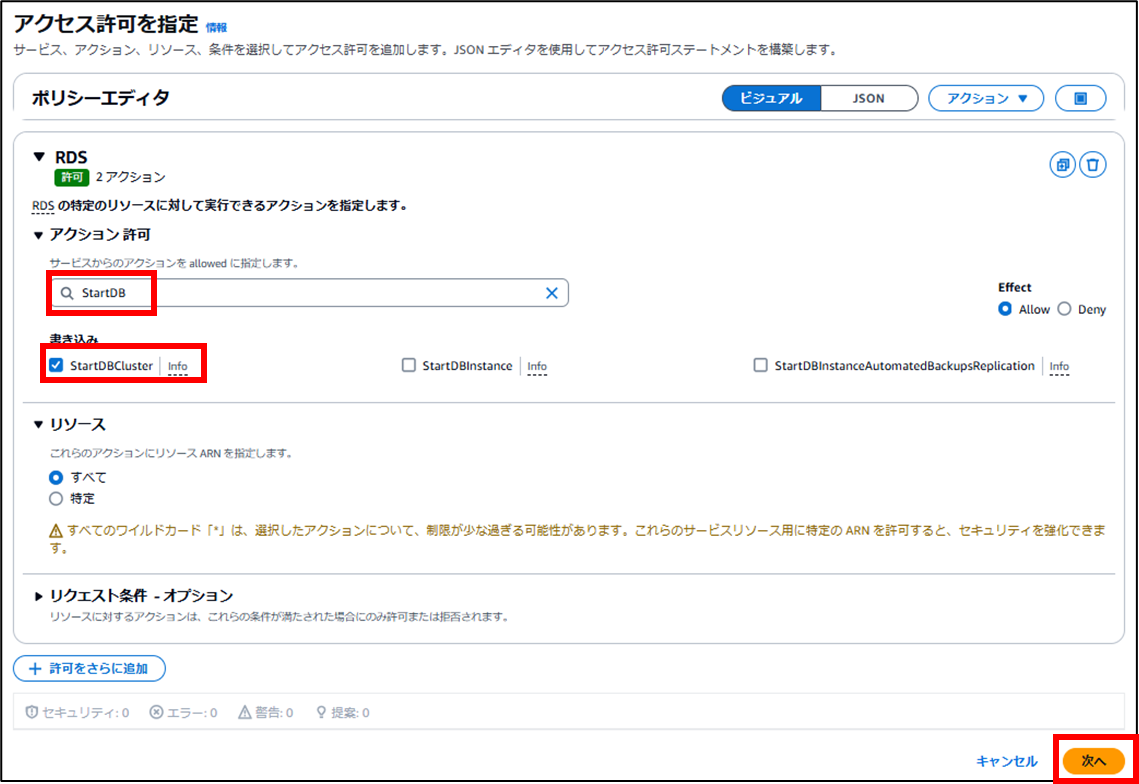1139x784 pixels.
Task: Click the 警告: 0 status text
Action: click(275, 712)
